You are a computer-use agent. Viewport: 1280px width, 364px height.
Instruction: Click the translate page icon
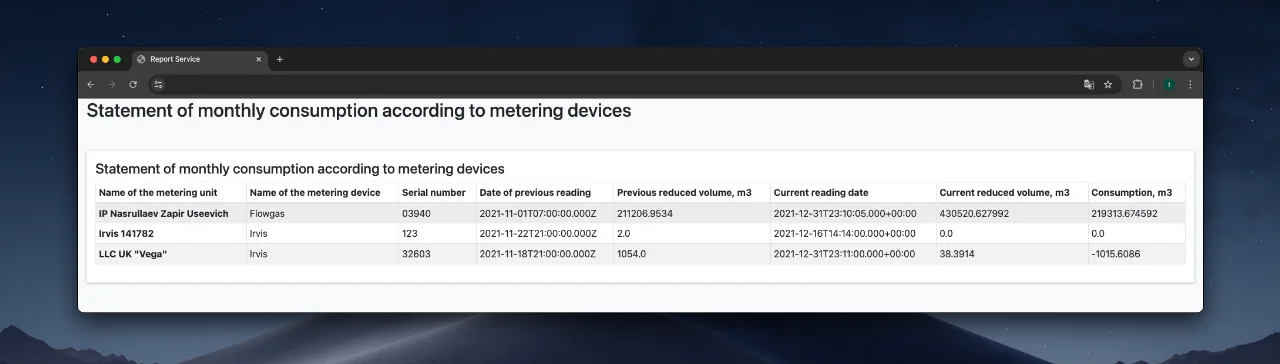pos(1089,85)
